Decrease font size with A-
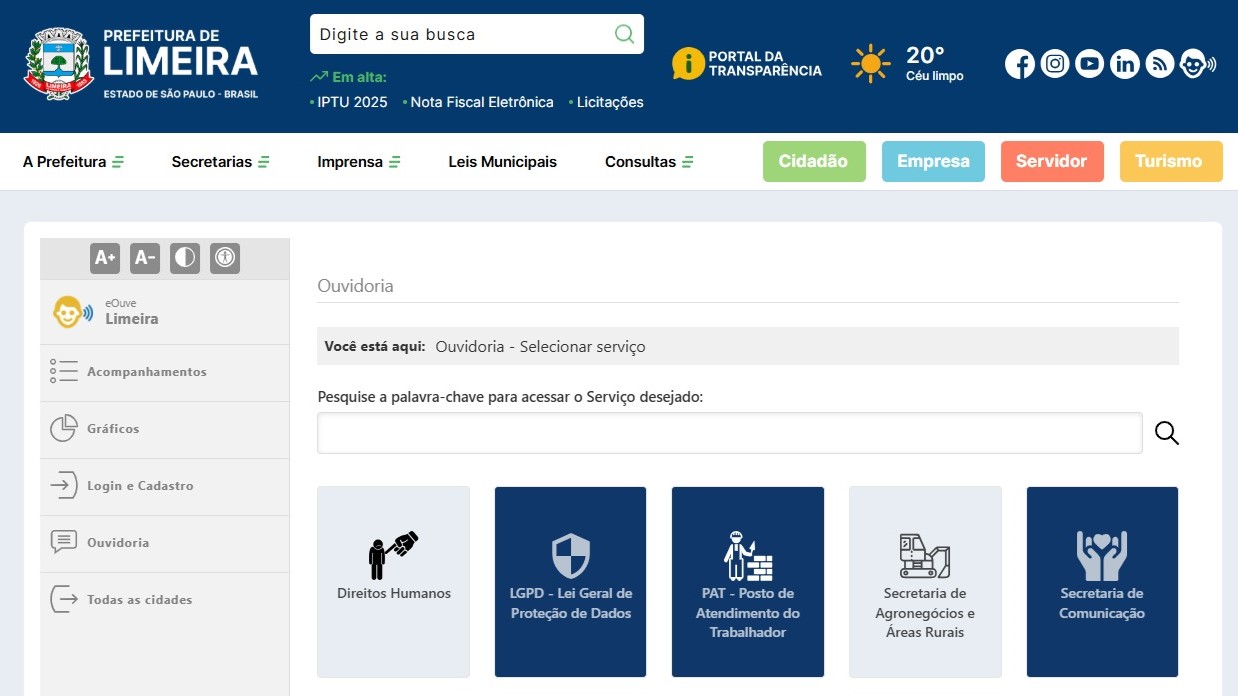The width and height of the screenshot is (1238, 696). pos(145,258)
